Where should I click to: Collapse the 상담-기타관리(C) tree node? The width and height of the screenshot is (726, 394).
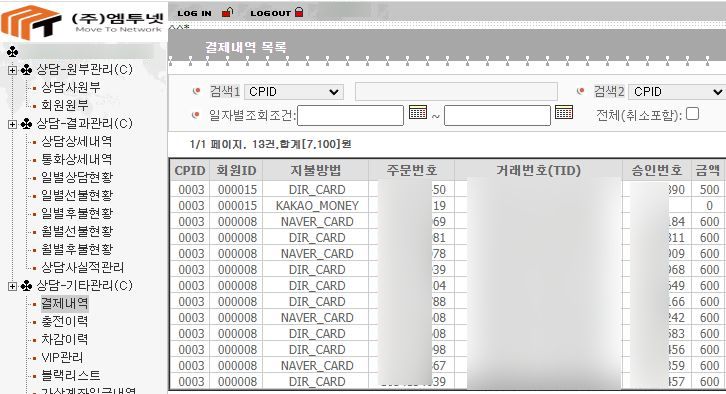tap(13, 286)
